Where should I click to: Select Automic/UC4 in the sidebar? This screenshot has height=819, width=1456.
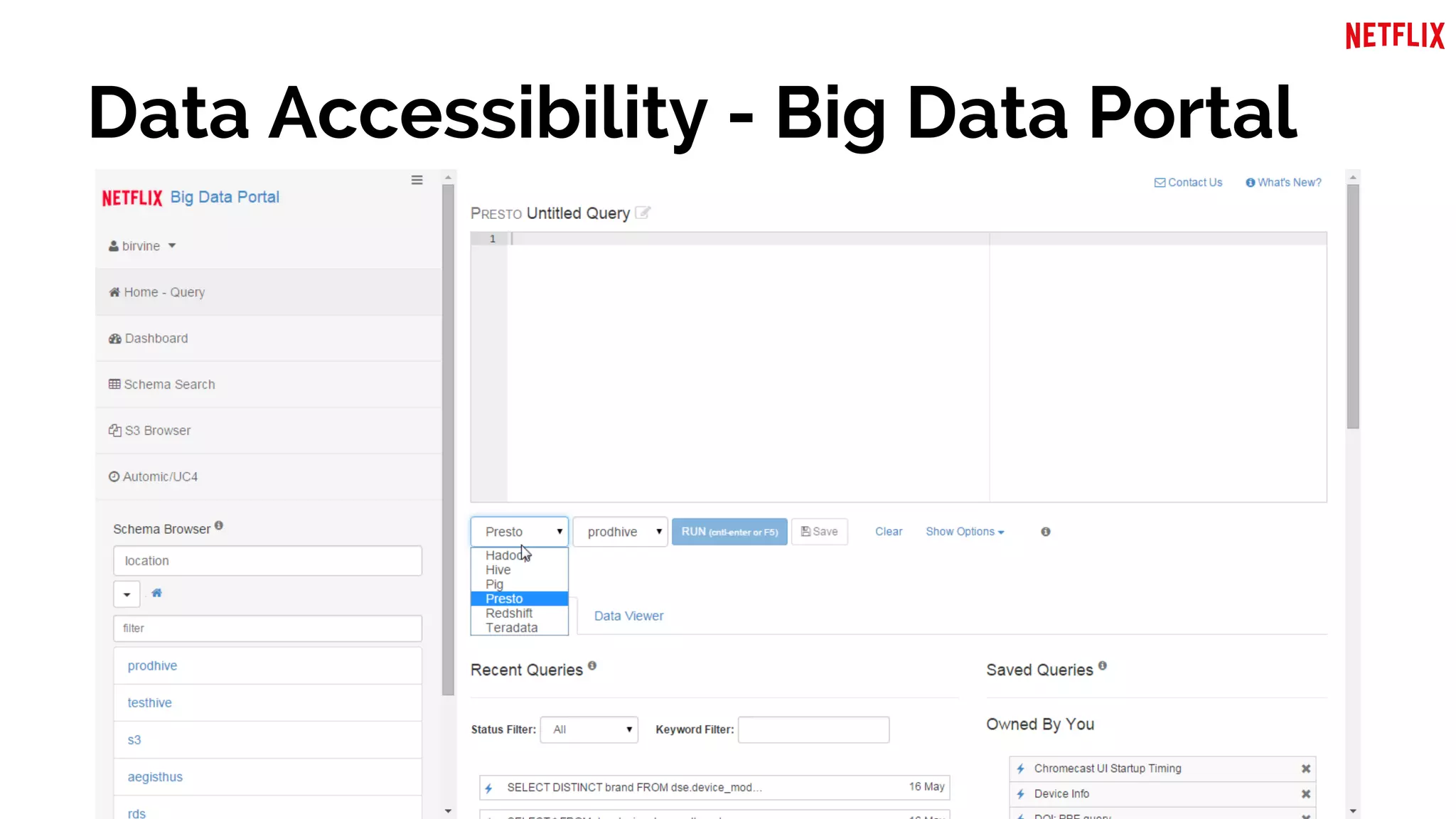pos(269,477)
